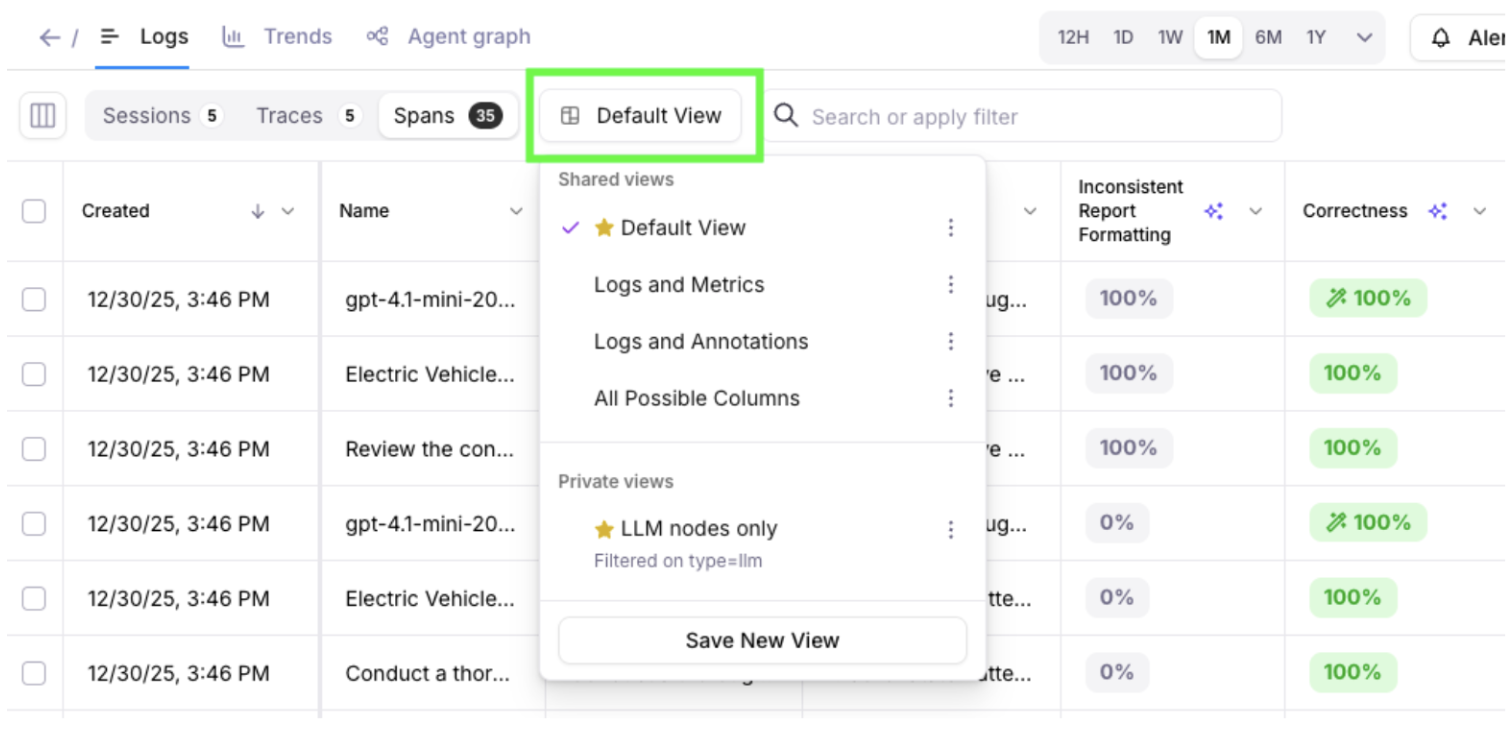Switch to Spans view

click(x=447, y=116)
